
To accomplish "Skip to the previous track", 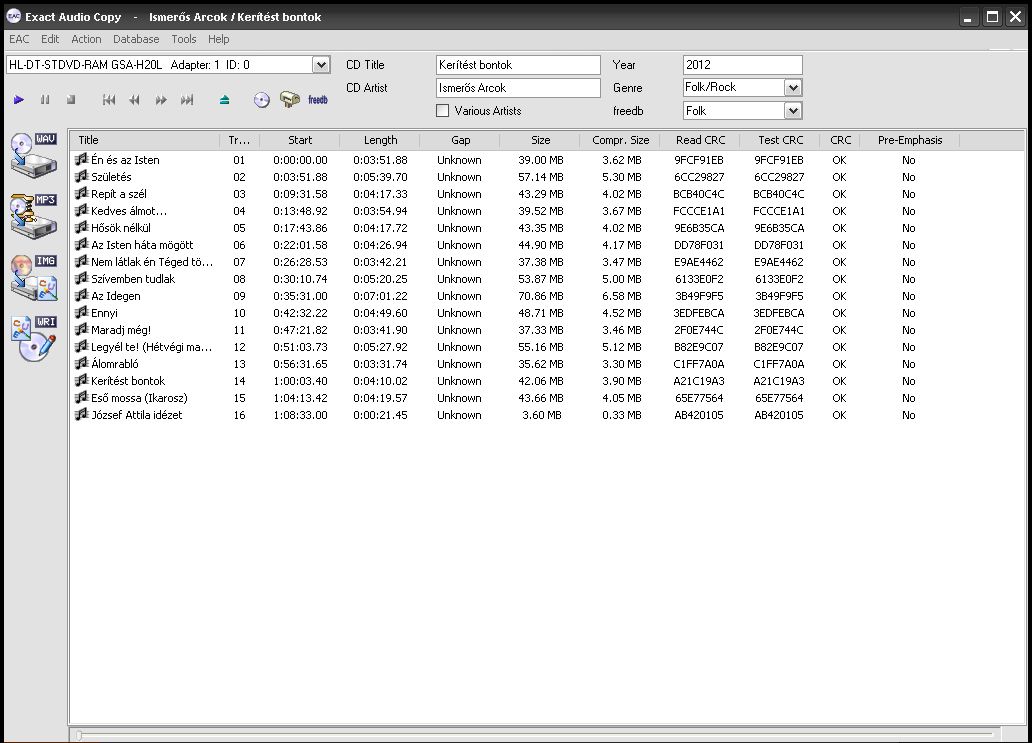I will pyautogui.click(x=109, y=100).
